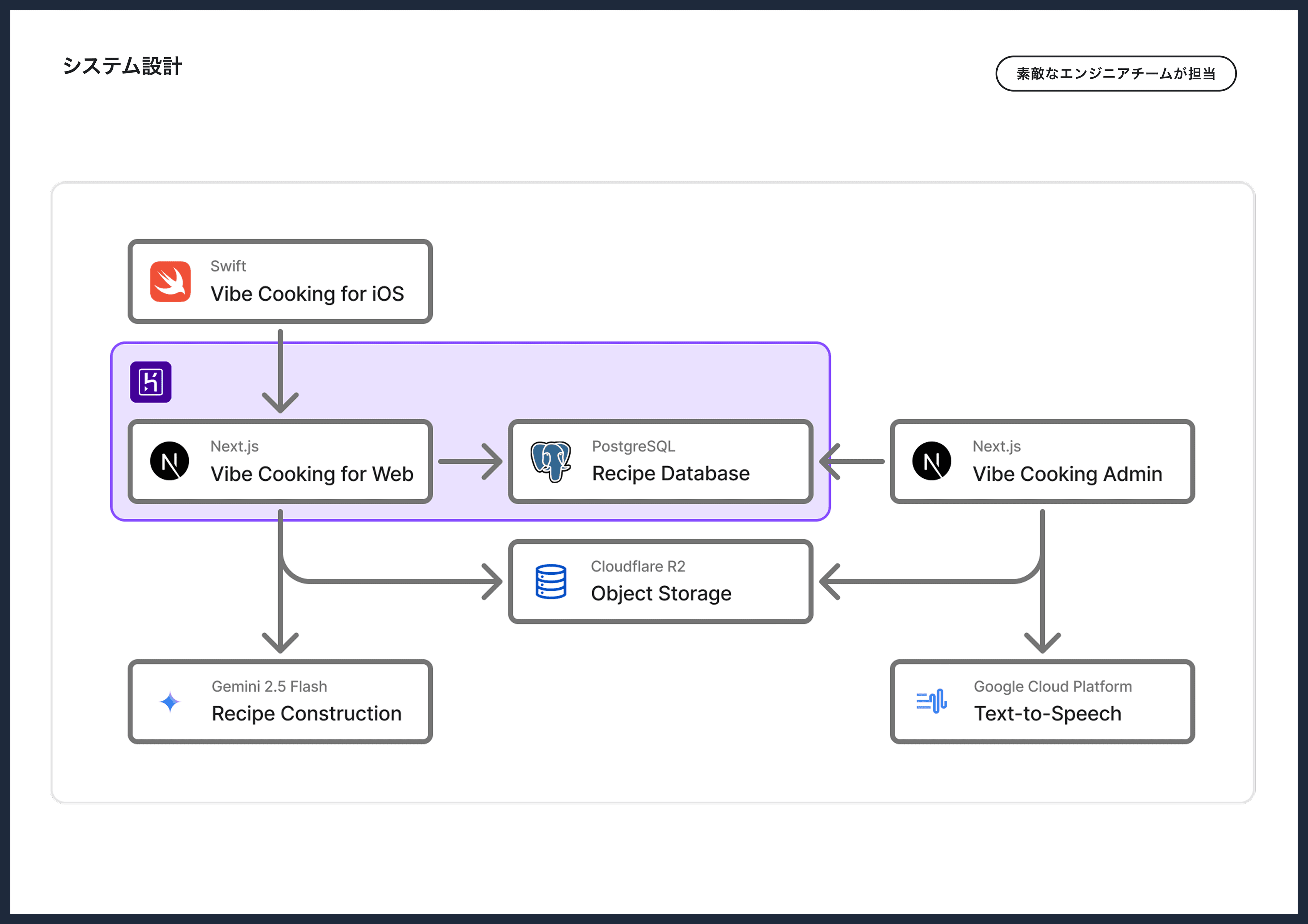Click the Google Cloud Platform caption text
This screenshot has height=924, width=1308.
coord(1053,687)
